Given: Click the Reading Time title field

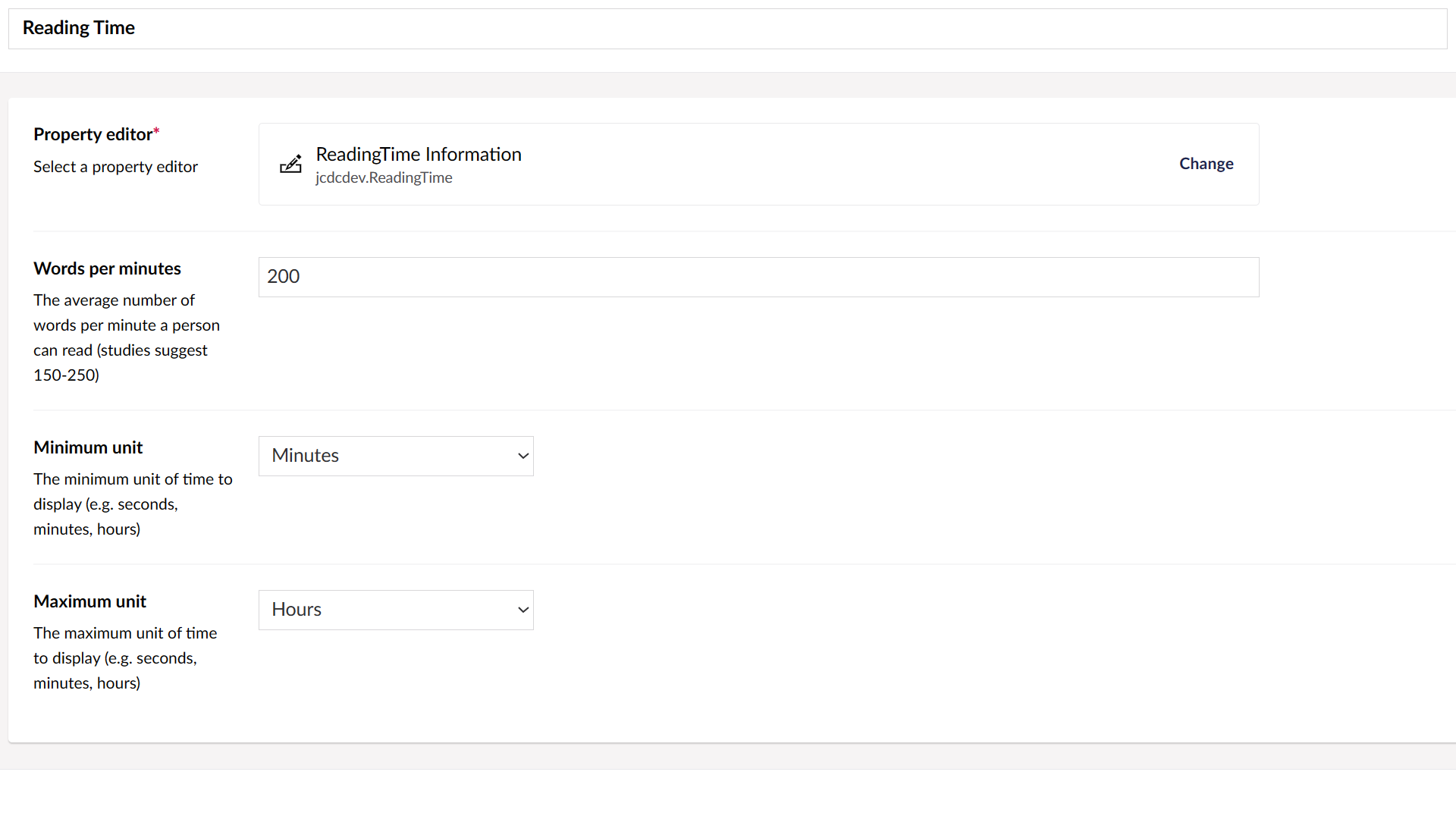Looking at the screenshot, I should click(79, 28).
